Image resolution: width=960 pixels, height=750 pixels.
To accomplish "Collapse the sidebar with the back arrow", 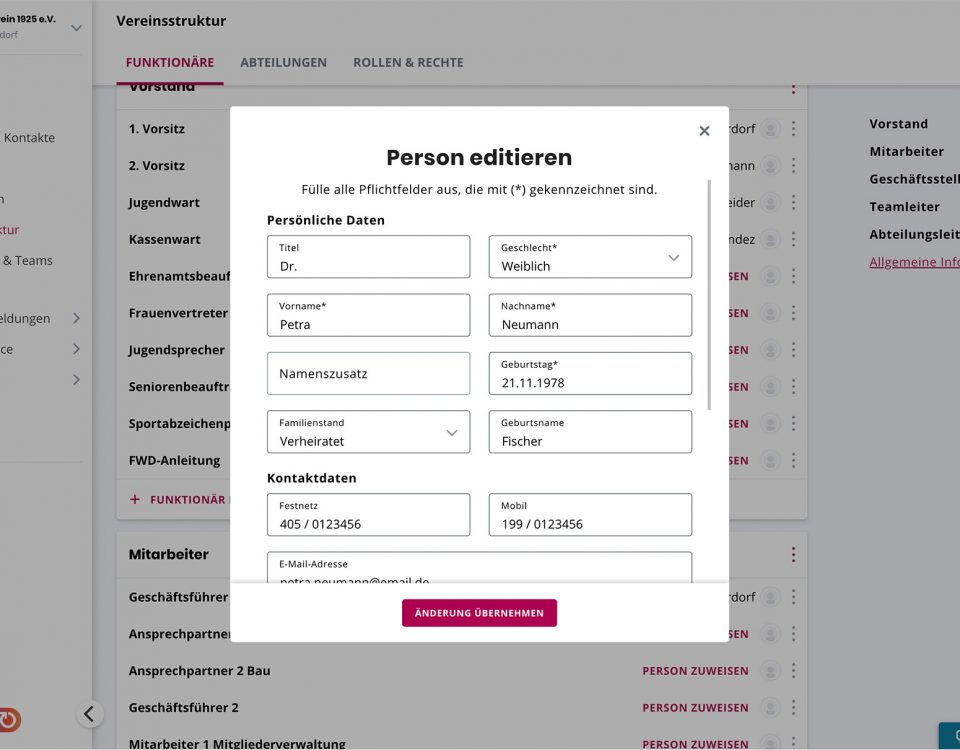I will coord(89,713).
